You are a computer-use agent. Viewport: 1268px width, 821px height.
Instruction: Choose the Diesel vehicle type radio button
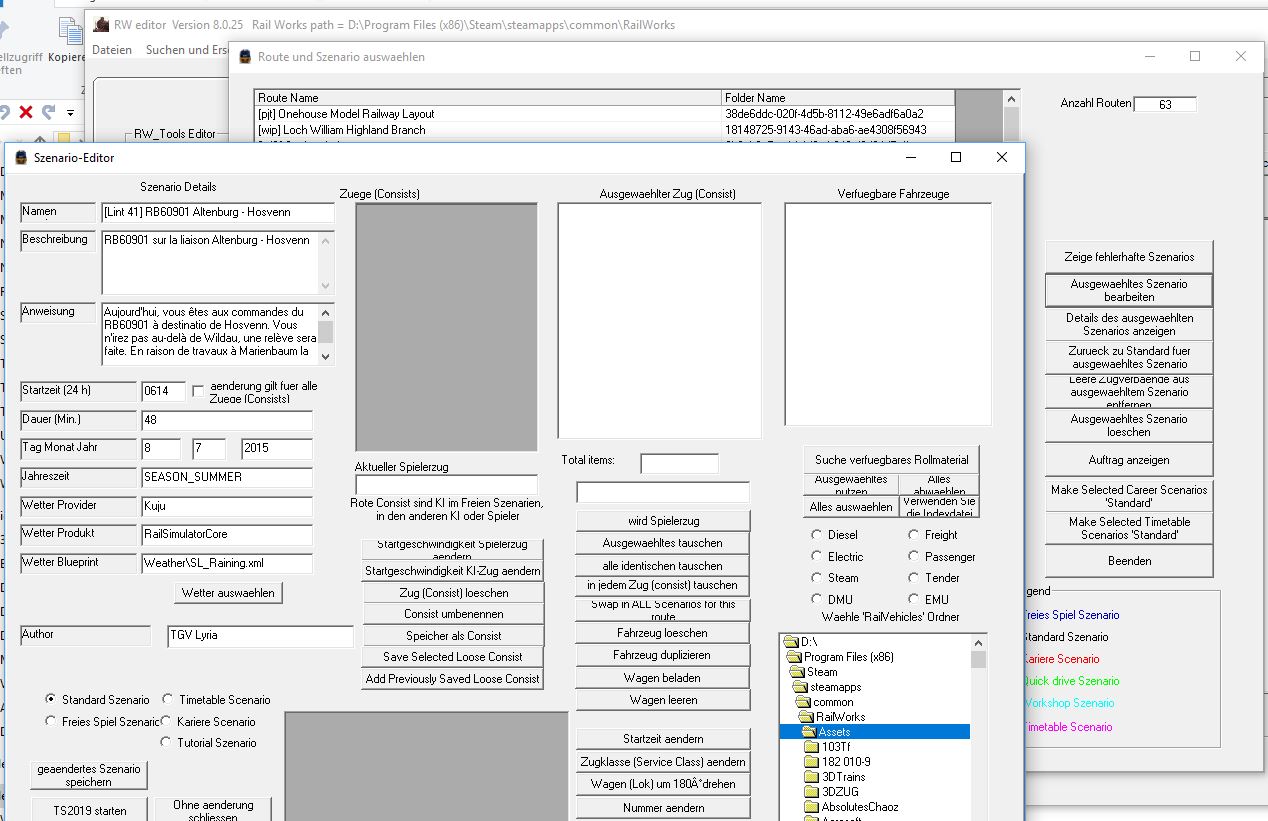pos(817,535)
